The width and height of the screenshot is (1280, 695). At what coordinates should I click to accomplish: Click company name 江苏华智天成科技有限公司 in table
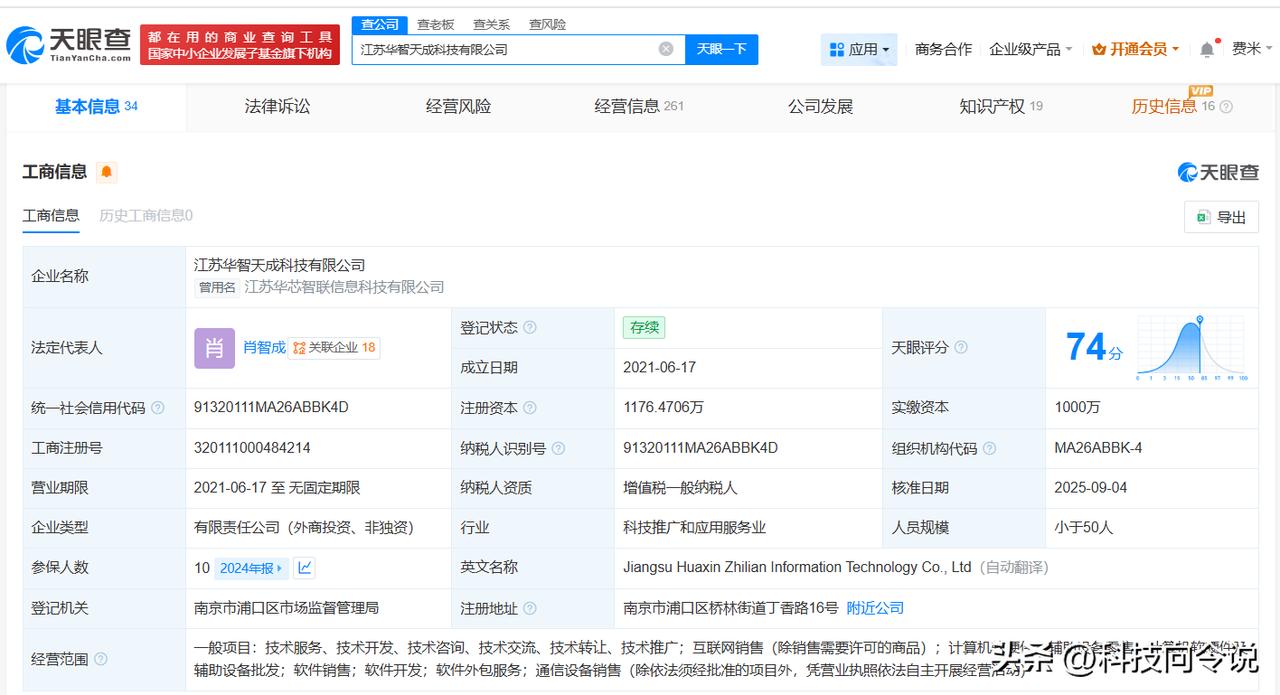279,265
